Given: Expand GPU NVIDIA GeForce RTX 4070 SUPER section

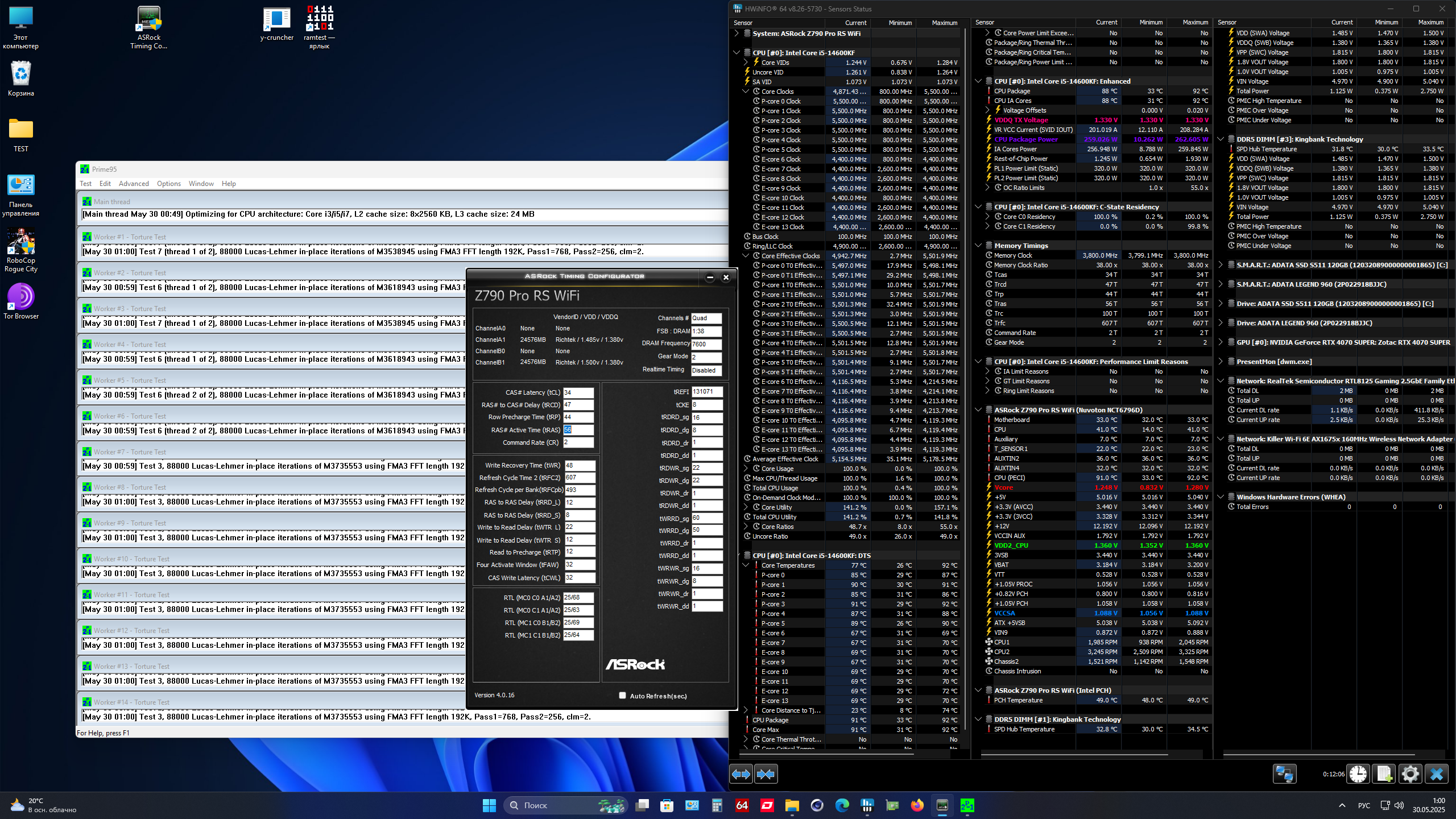Looking at the screenshot, I should coord(1221,342).
